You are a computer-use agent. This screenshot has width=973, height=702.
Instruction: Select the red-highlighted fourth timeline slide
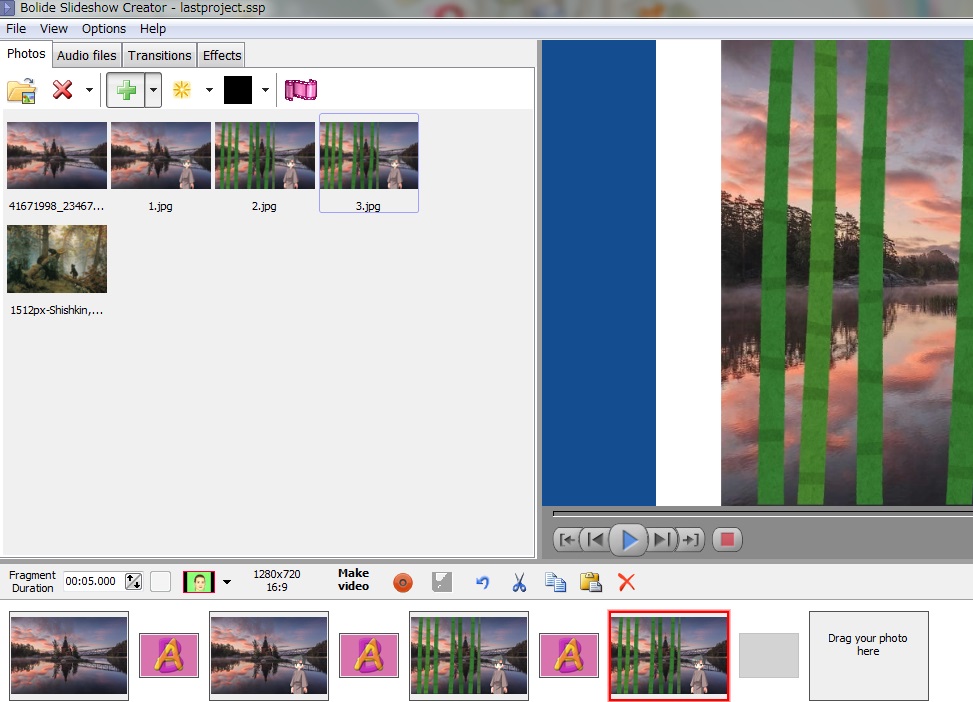point(669,655)
